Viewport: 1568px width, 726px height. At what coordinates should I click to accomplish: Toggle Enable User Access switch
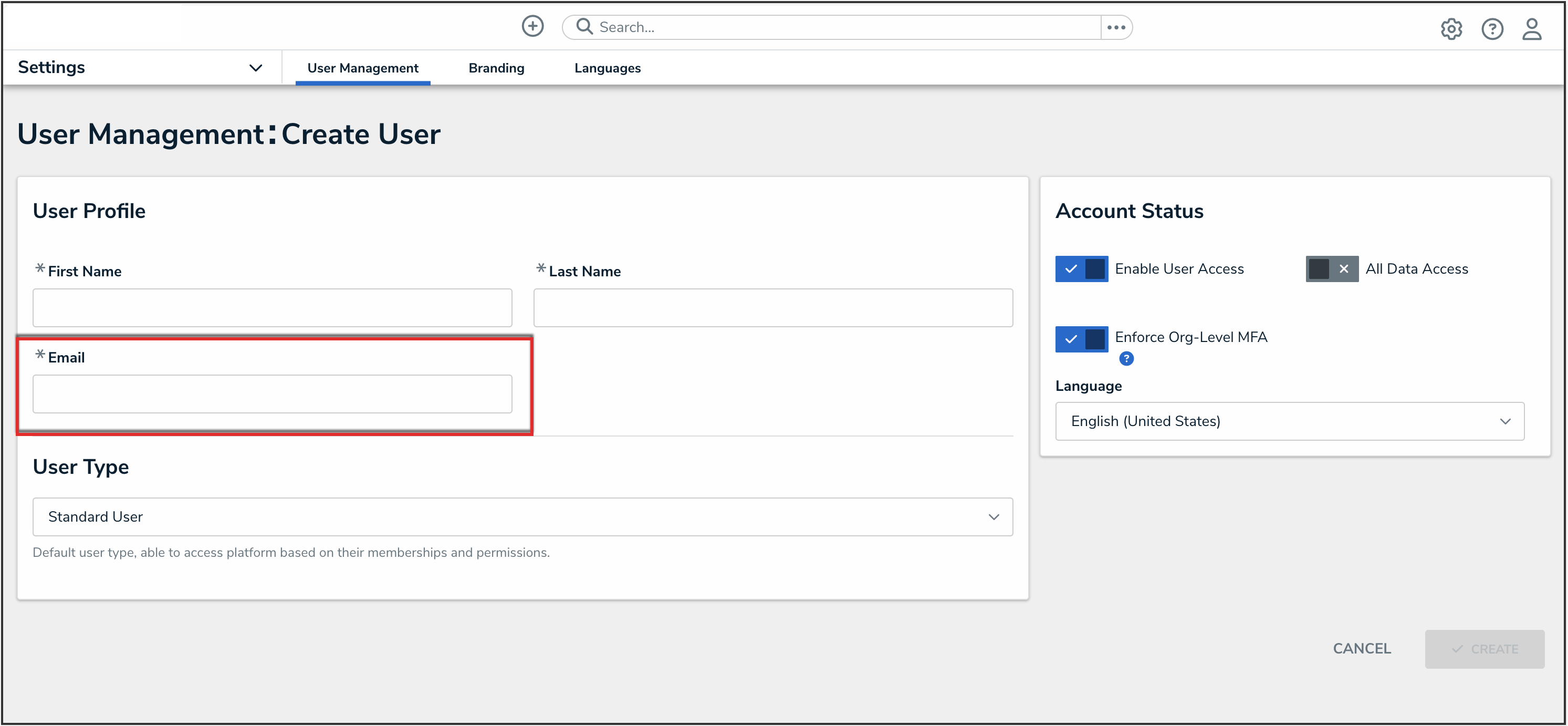[1081, 268]
